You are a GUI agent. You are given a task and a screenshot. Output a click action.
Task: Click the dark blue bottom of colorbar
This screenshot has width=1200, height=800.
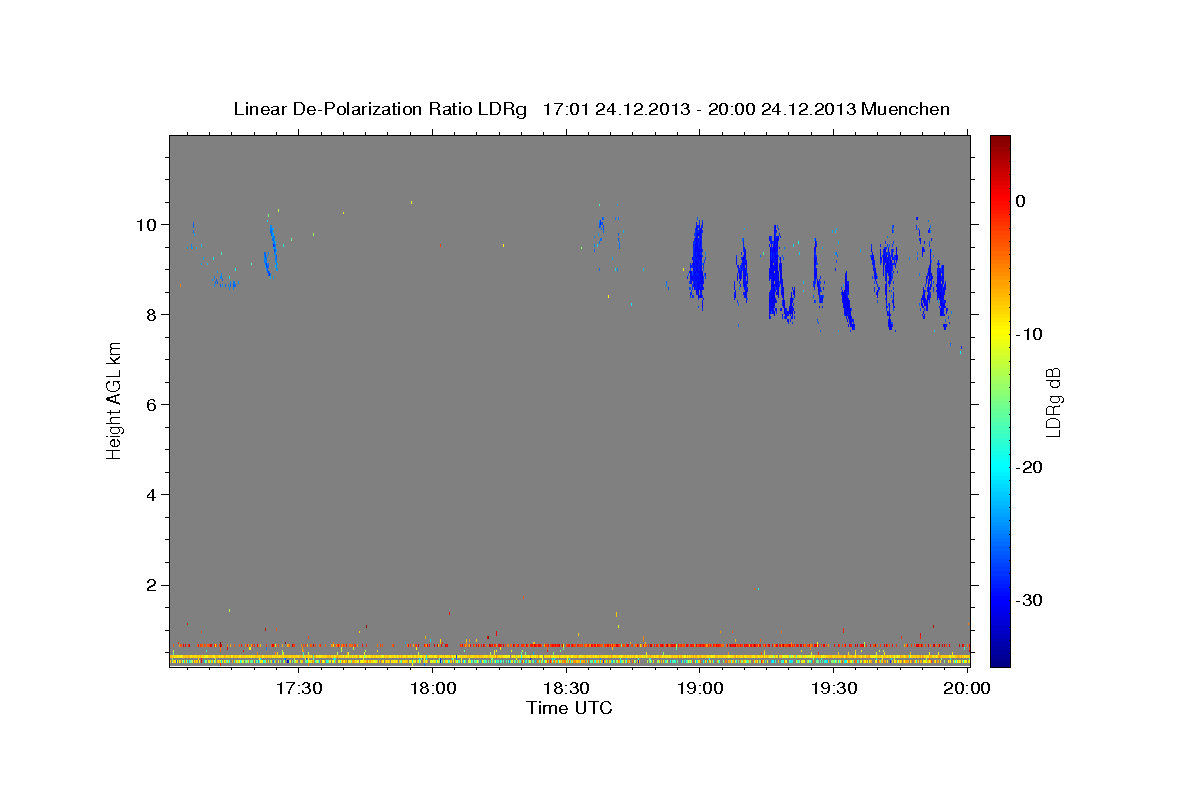1000,655
